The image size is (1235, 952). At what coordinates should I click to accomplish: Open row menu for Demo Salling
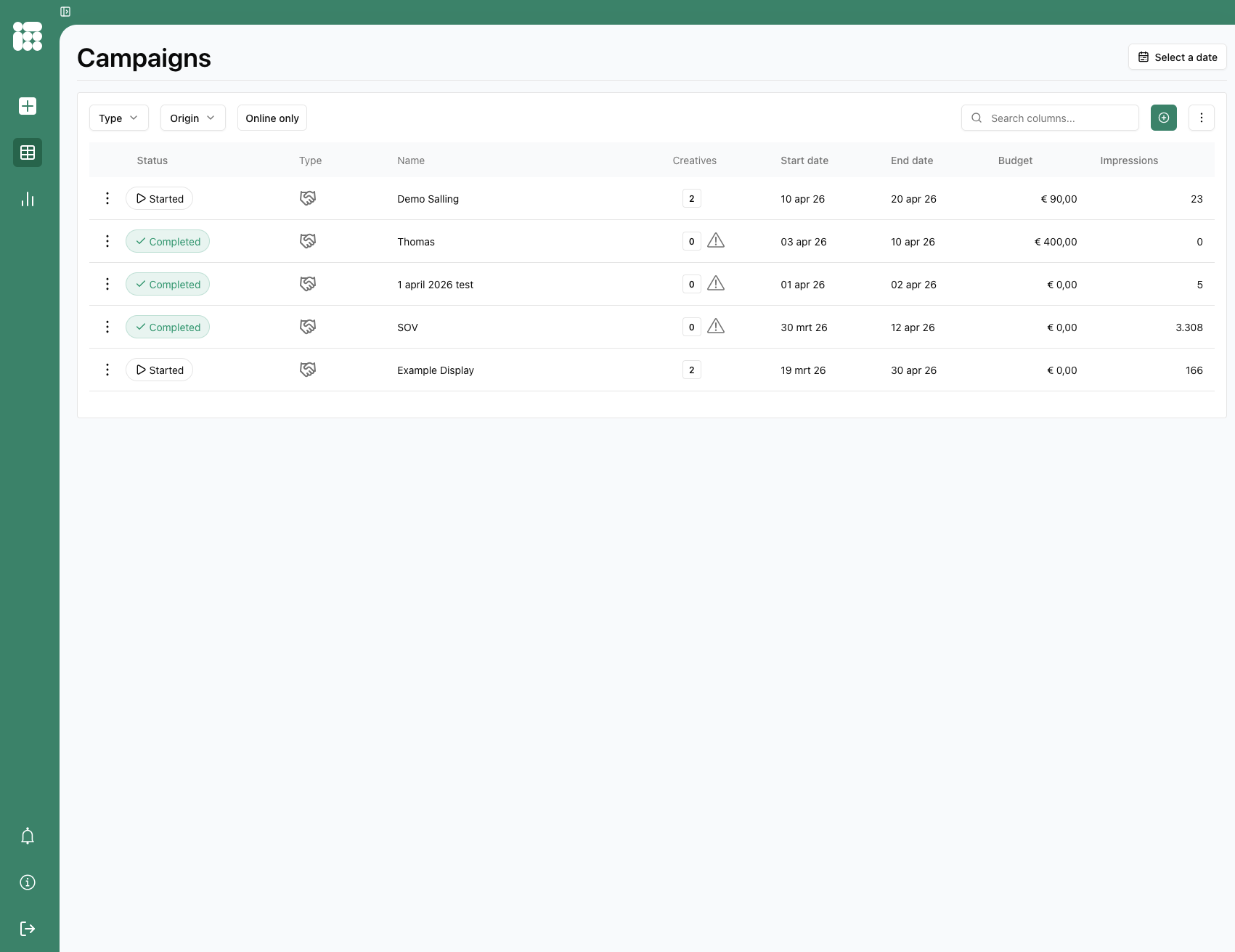(x=107, y=199)
